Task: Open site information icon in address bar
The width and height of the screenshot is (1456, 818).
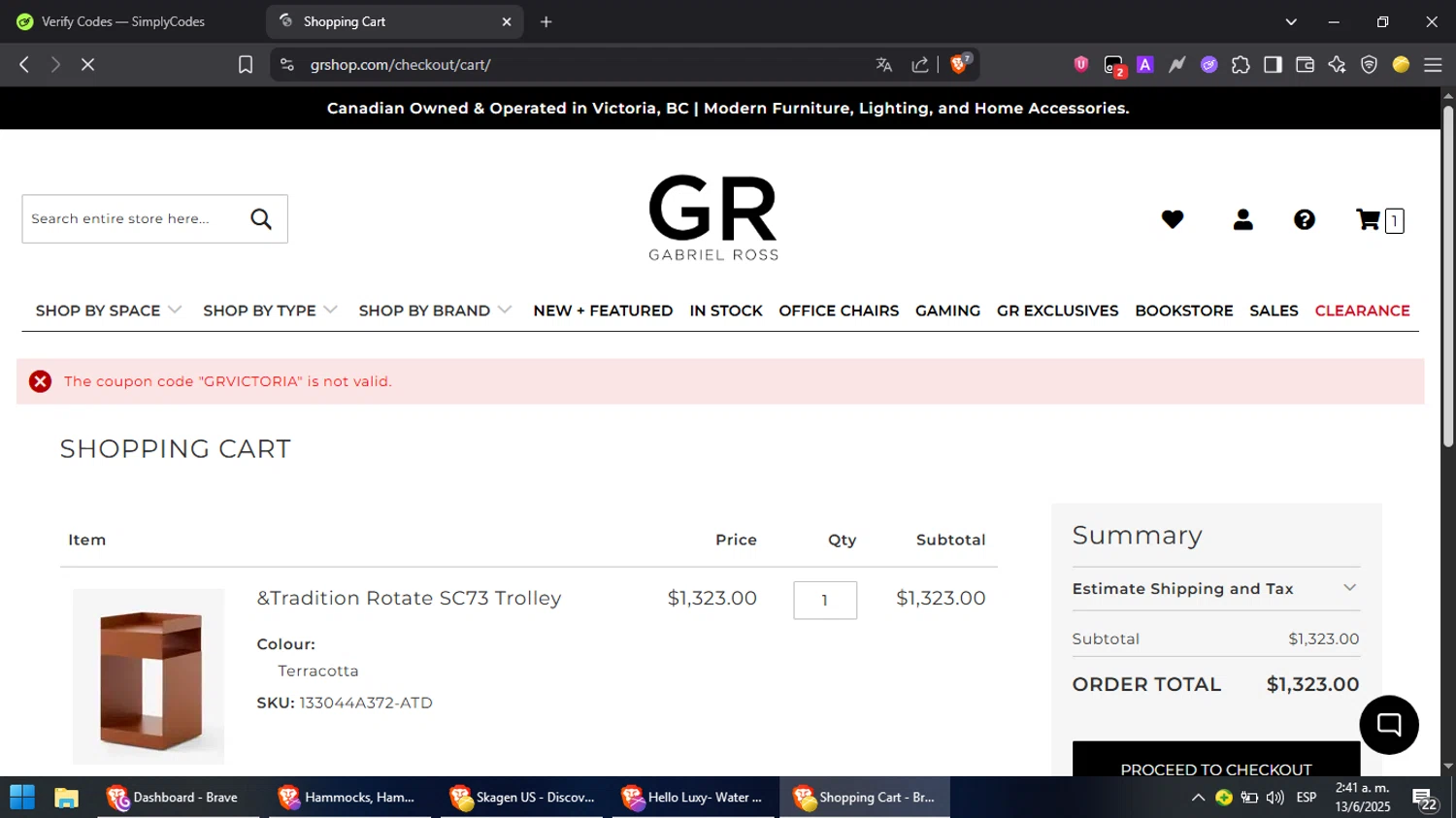Action: (x=286, y=65)
